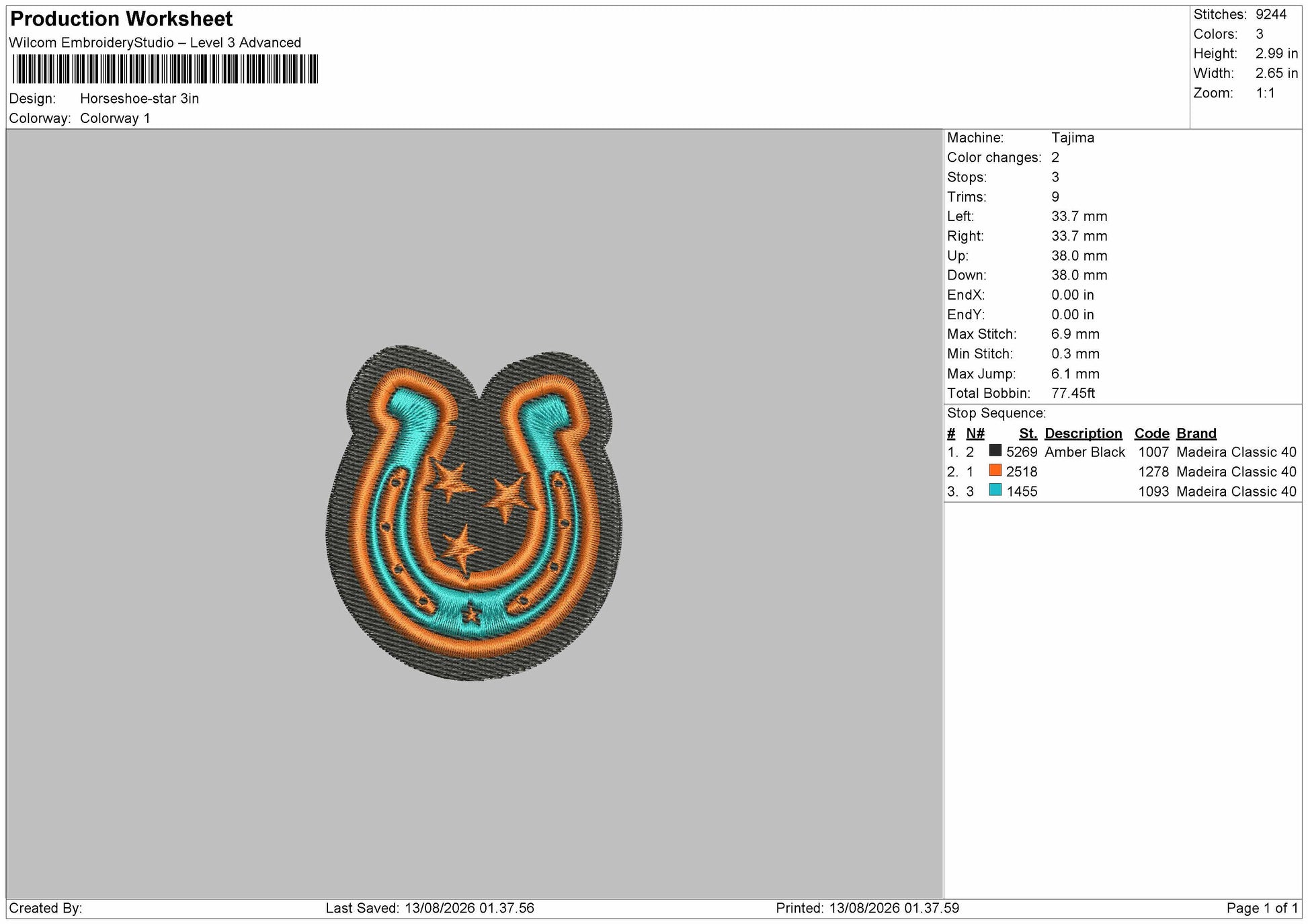
Task: Click thread code '1093'
Action: 1153,492
